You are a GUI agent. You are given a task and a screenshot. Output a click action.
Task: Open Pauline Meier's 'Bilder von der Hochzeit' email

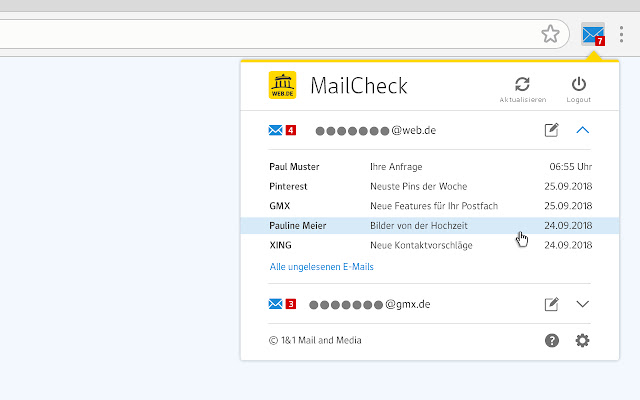[430, 226]
